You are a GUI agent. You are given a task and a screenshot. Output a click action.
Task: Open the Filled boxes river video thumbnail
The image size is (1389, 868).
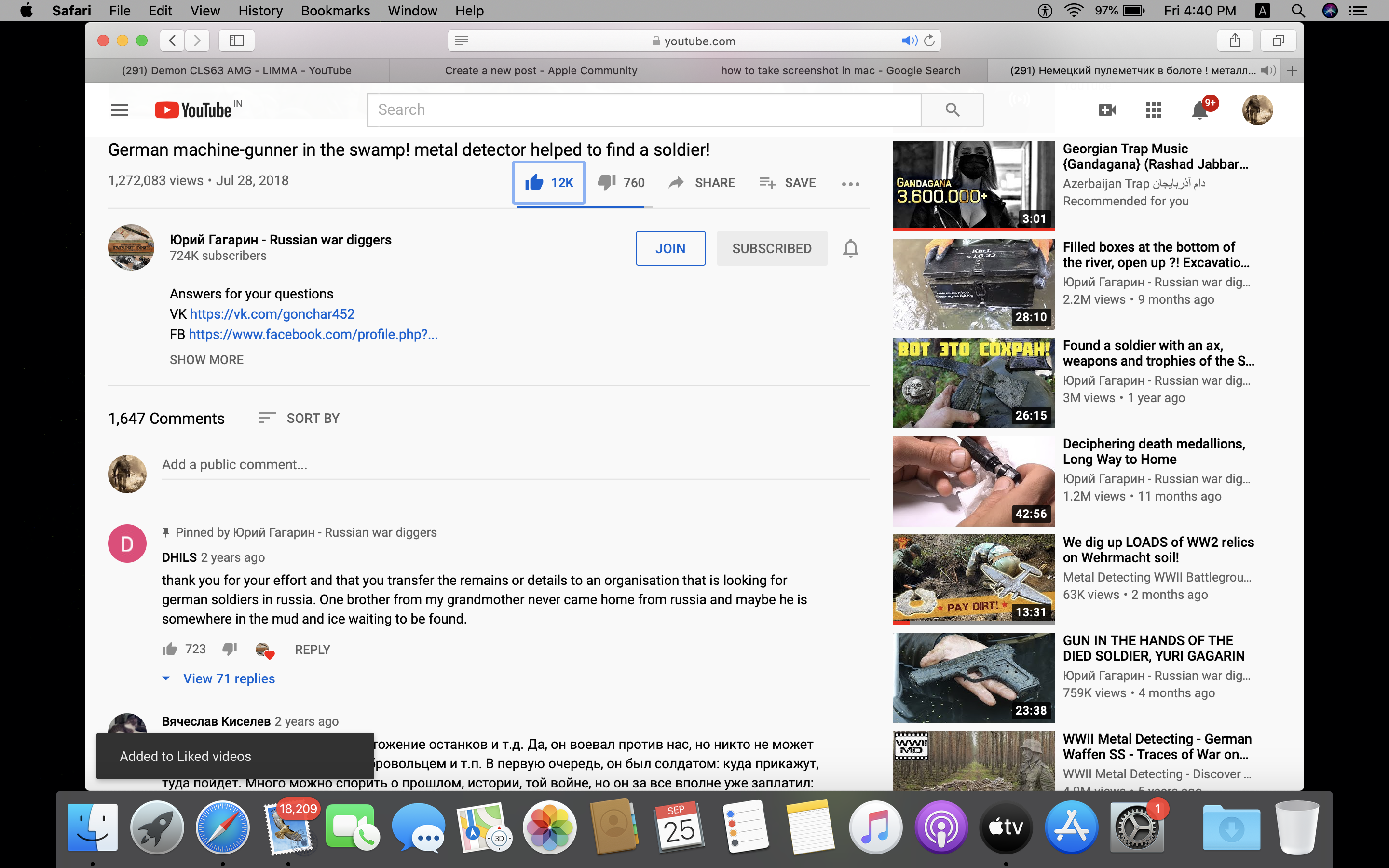[973, 284]
